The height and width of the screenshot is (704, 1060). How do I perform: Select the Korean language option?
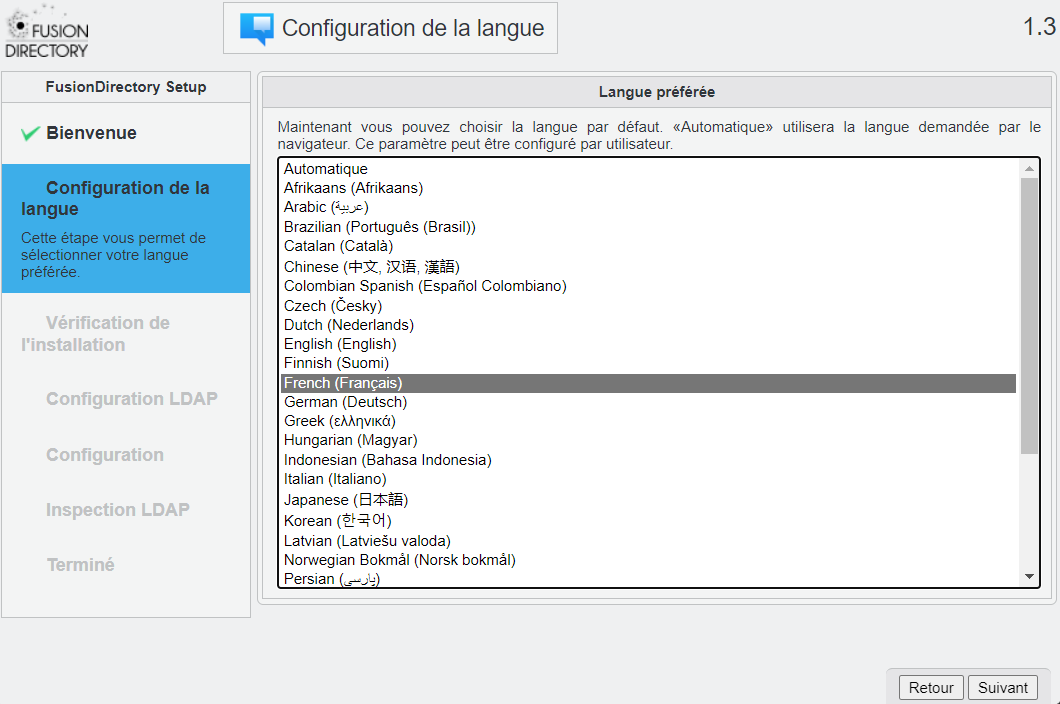coord(648,521)
